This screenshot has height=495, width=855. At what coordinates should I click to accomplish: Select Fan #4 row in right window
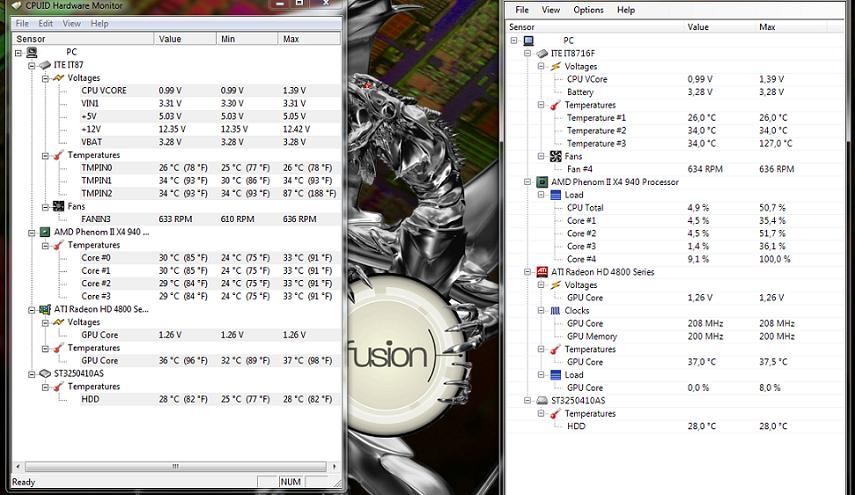coord(676,169)
